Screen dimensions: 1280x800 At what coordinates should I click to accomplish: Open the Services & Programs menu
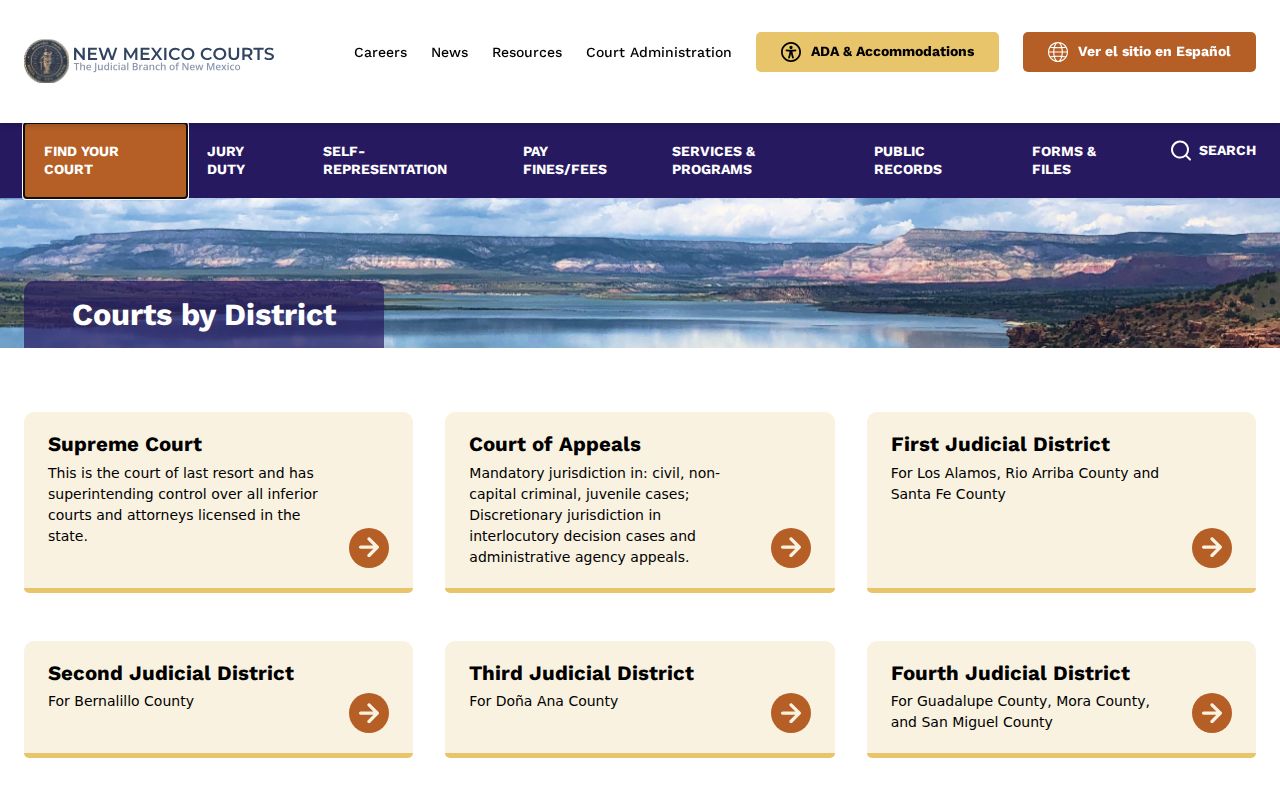click(x=714, y=161)
